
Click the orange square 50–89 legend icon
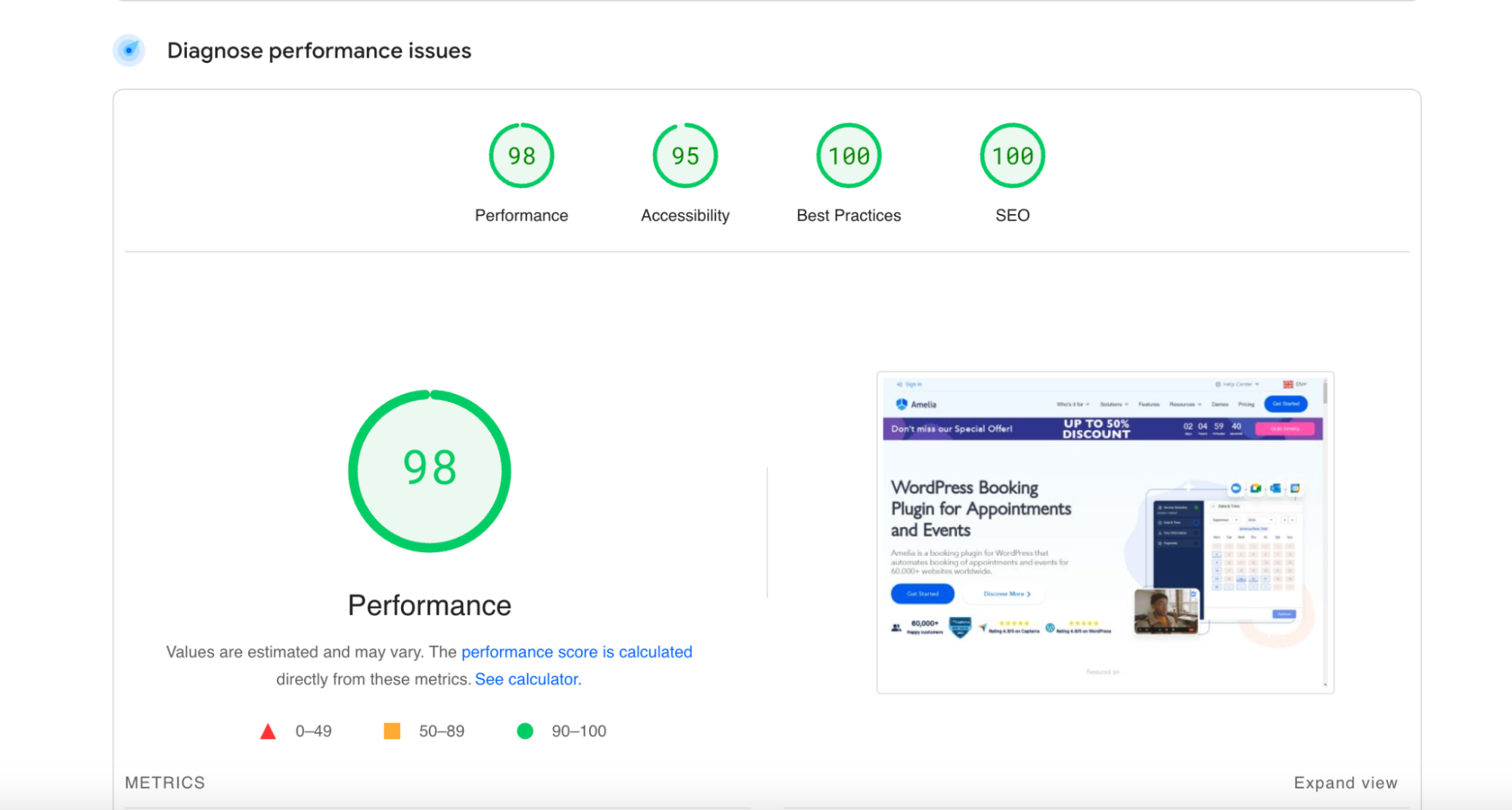[x=392, y=731]
